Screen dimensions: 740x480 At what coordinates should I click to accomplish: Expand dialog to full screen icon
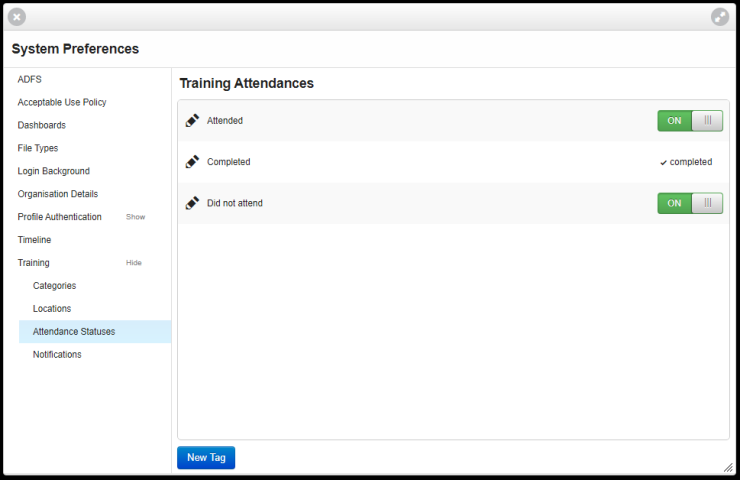720,17
